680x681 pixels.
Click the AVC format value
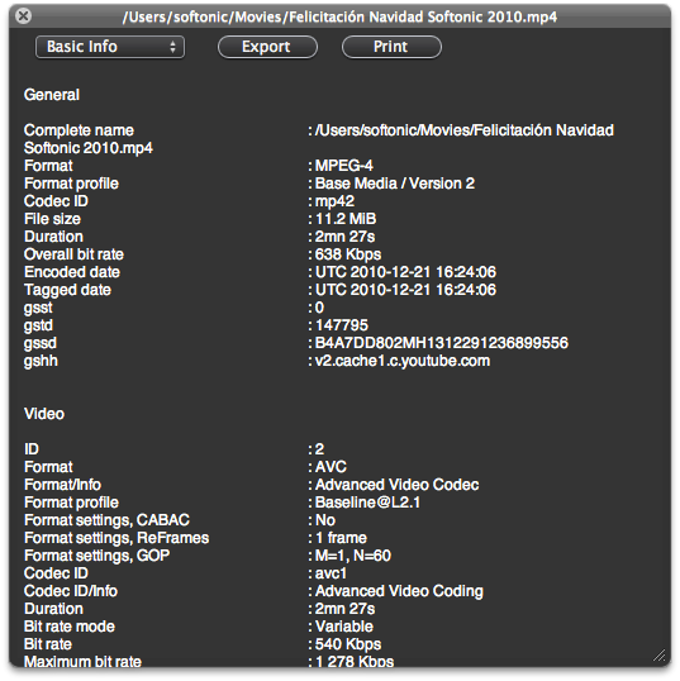tap(331, 467)
